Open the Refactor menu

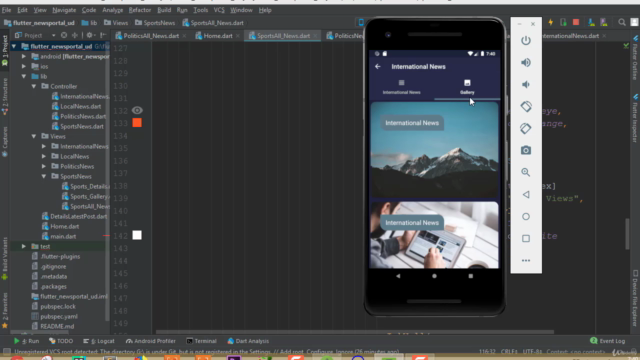point(140,10)
